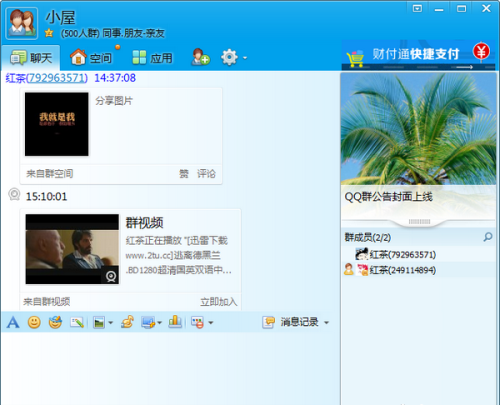Viewport: 500px width, 405px height.
Task: Open the font settings A icon
Action: [x=13, y=322]
